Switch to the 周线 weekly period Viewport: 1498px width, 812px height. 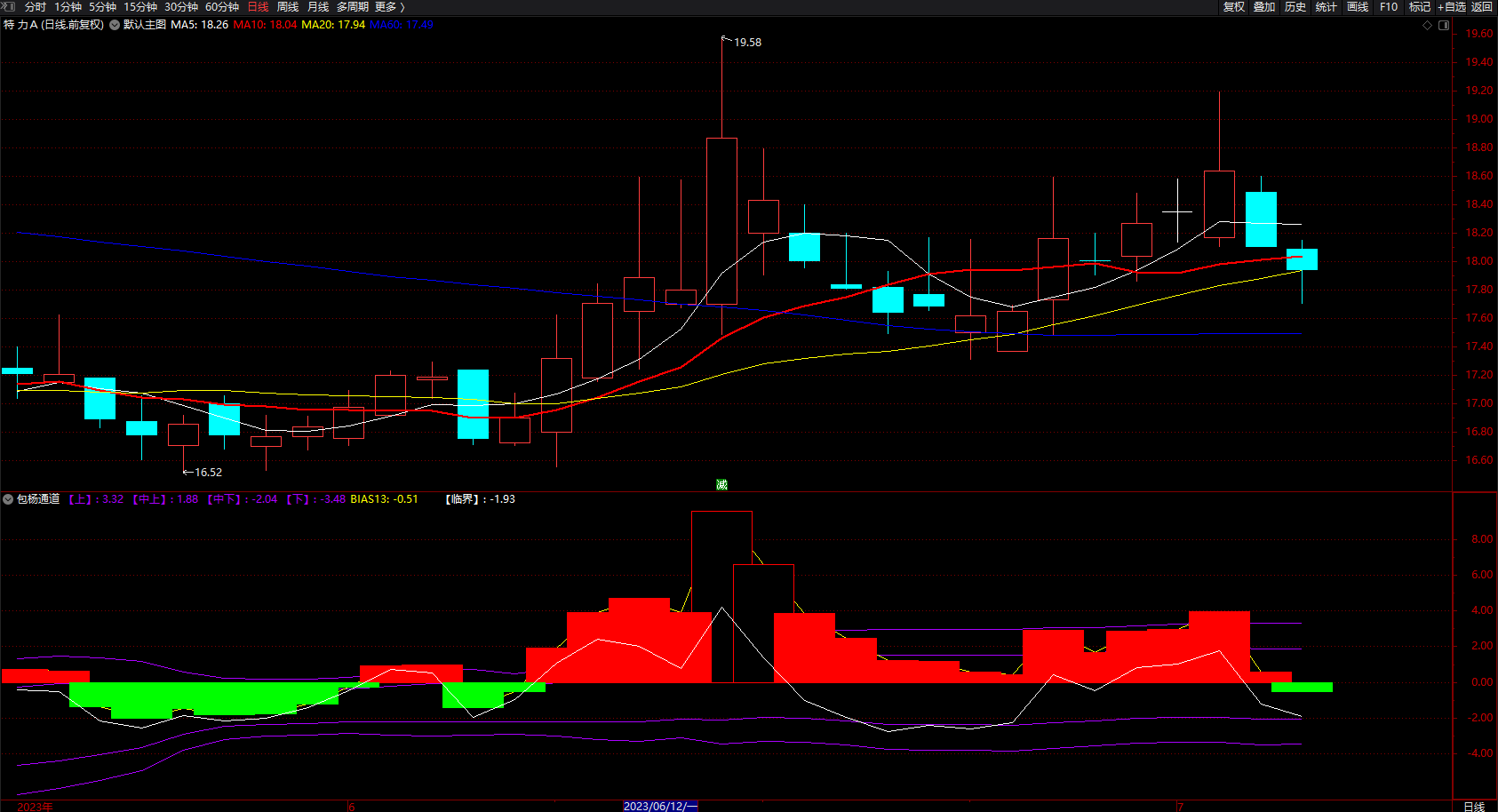point(288,7)
